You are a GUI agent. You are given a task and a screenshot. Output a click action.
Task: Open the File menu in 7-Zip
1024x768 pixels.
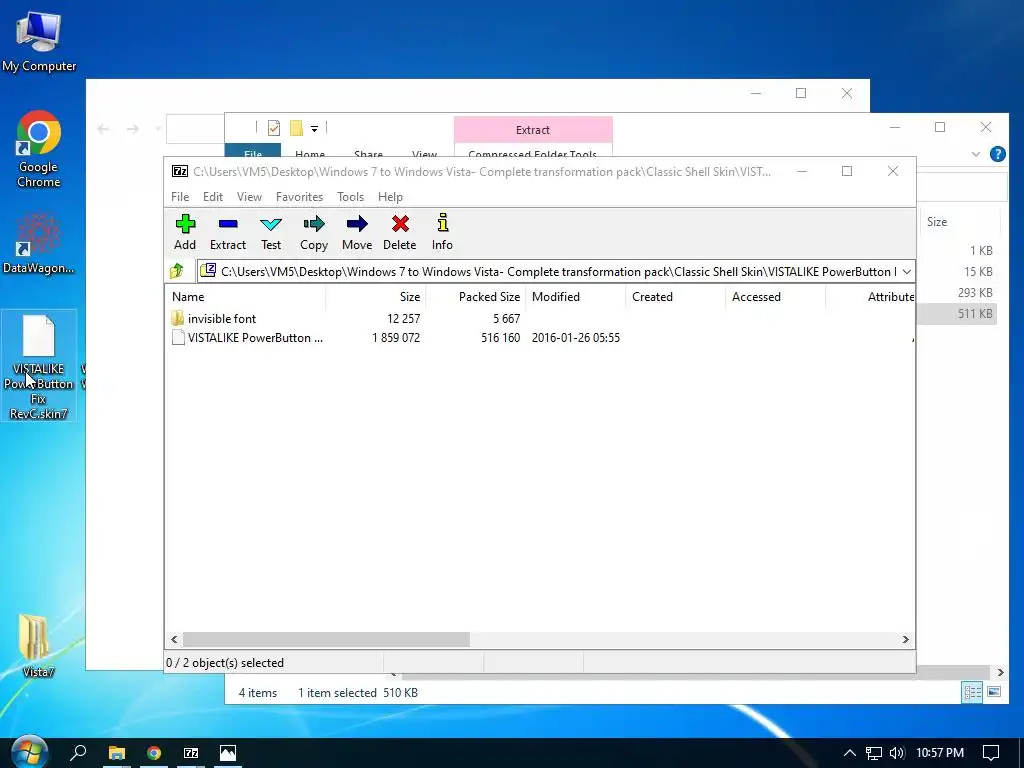pyautogui.click(x=180, y=197)
